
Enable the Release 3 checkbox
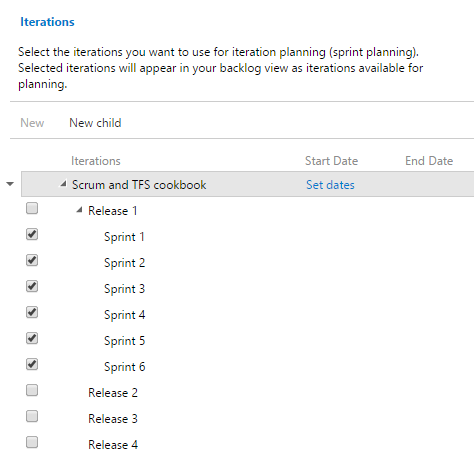pos(32,416)
